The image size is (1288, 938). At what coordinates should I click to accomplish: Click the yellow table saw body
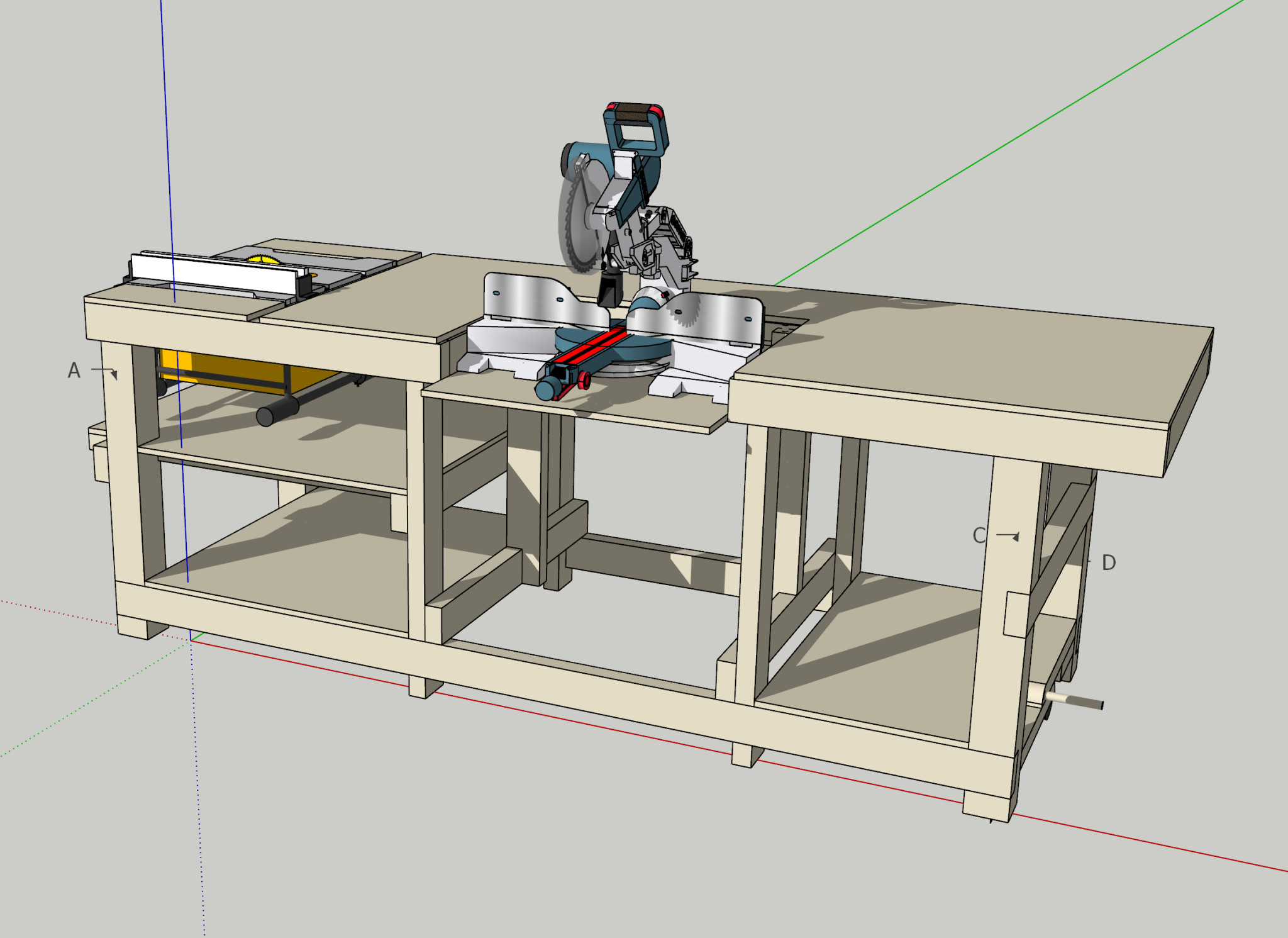(x=239, y=369)
